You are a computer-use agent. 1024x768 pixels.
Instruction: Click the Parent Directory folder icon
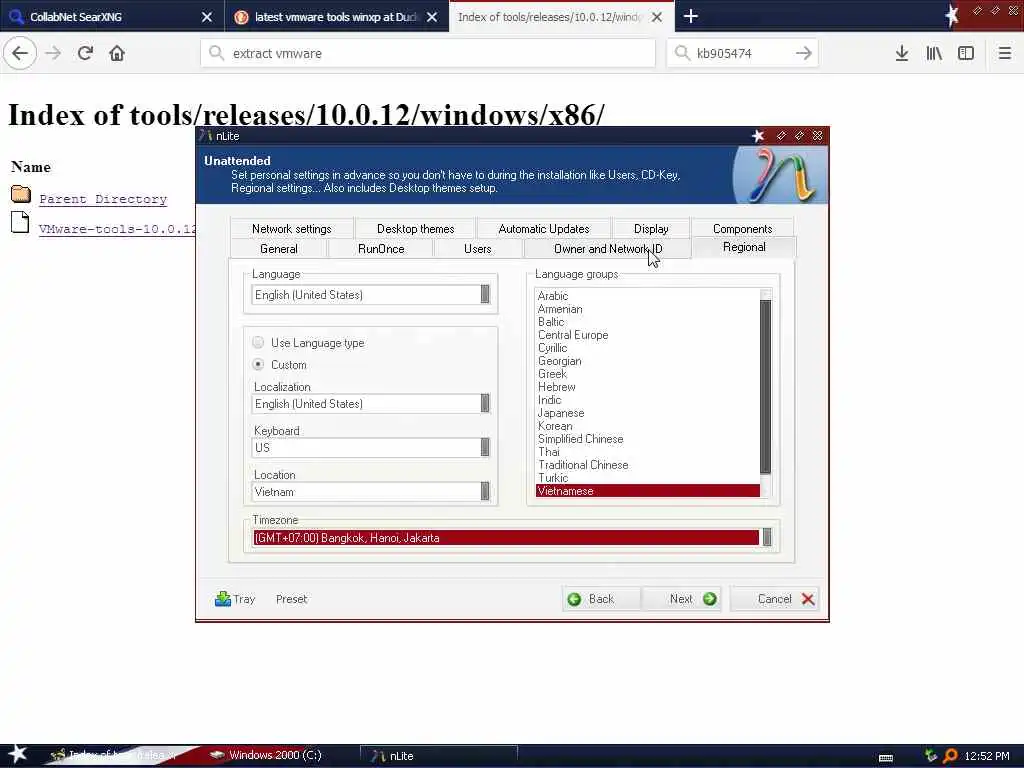(x=21, y=194)
